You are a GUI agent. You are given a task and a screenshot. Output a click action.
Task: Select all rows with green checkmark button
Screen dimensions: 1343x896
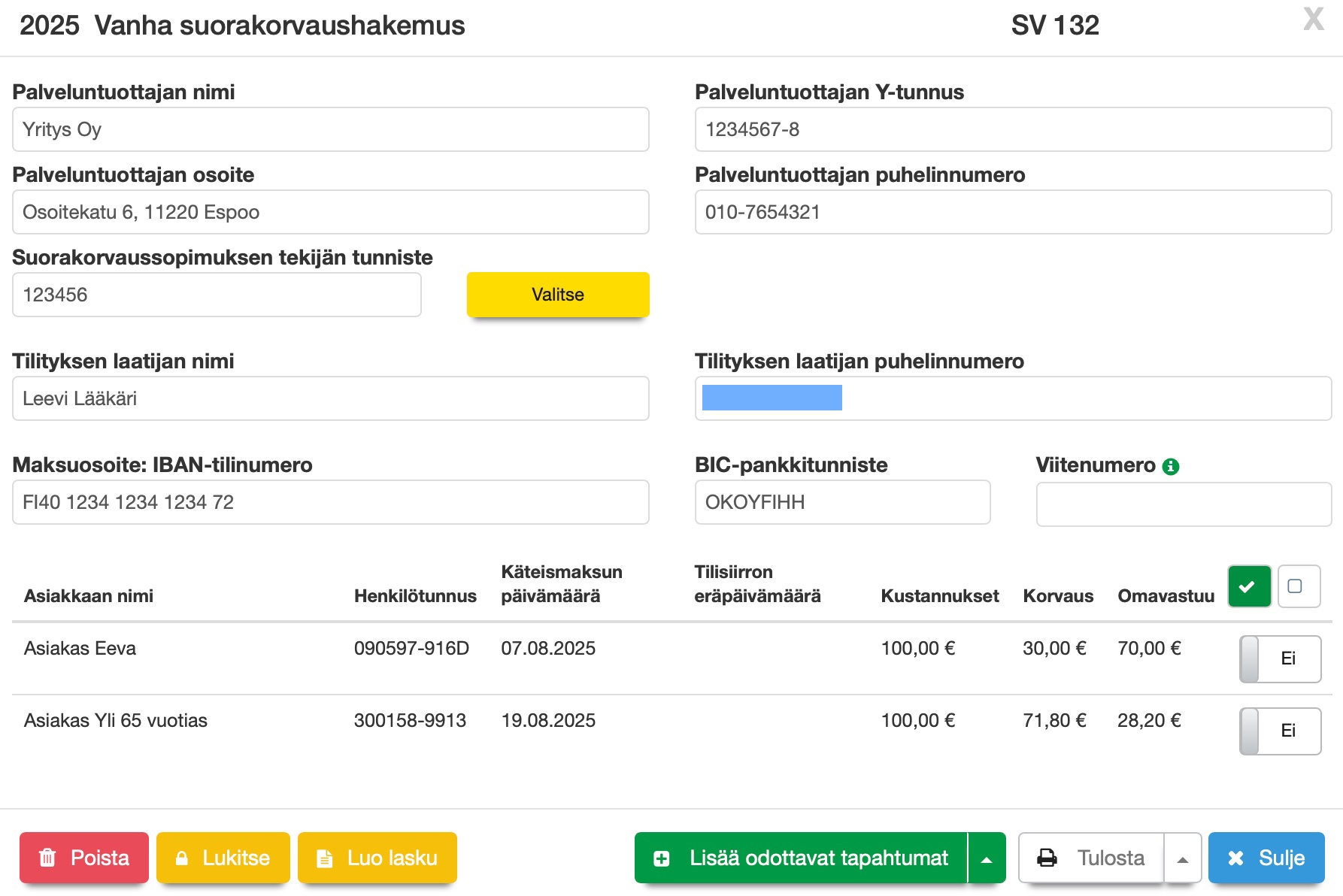tap(1249, 586)
